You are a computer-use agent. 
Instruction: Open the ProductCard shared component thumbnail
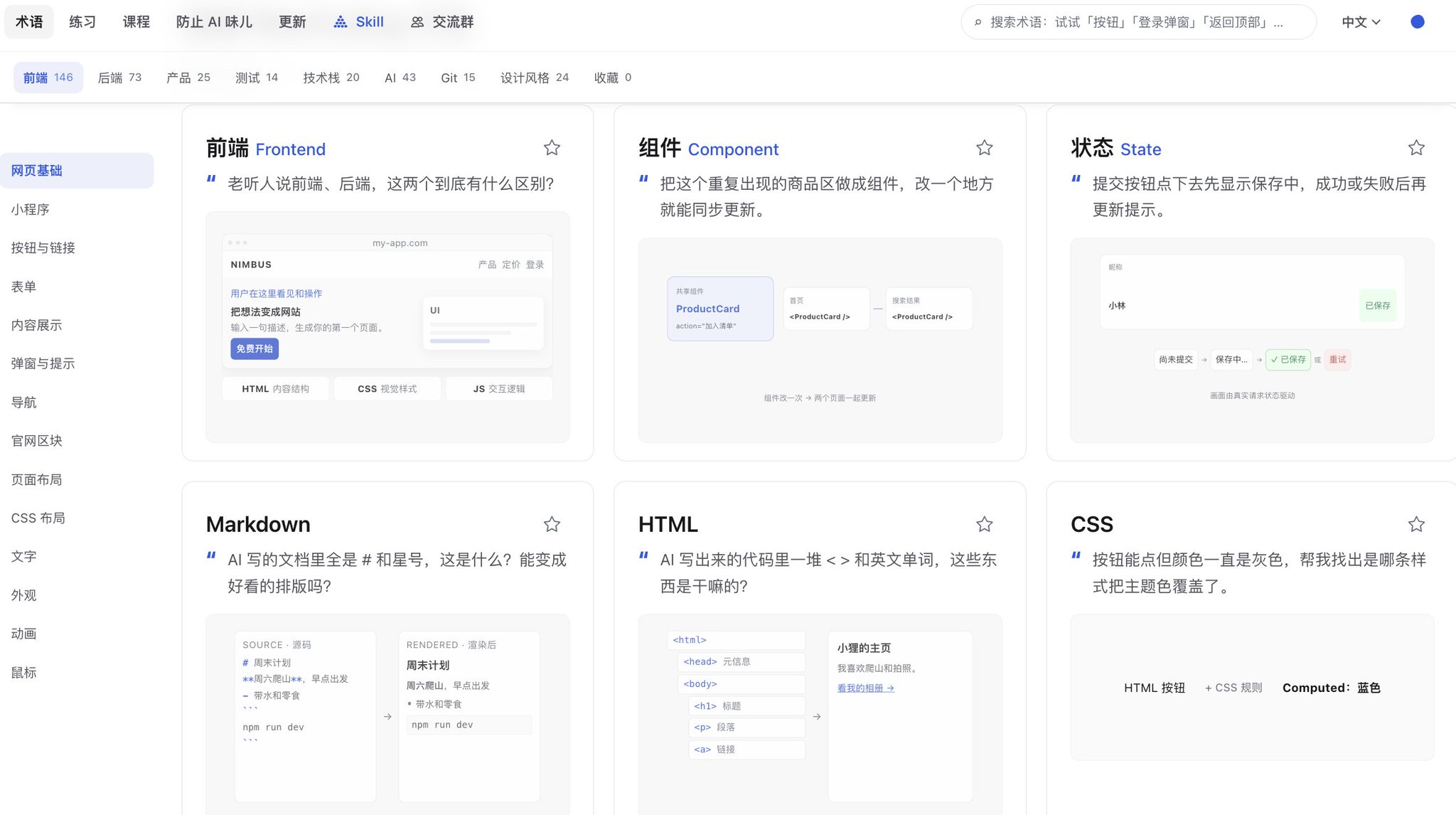720,309
